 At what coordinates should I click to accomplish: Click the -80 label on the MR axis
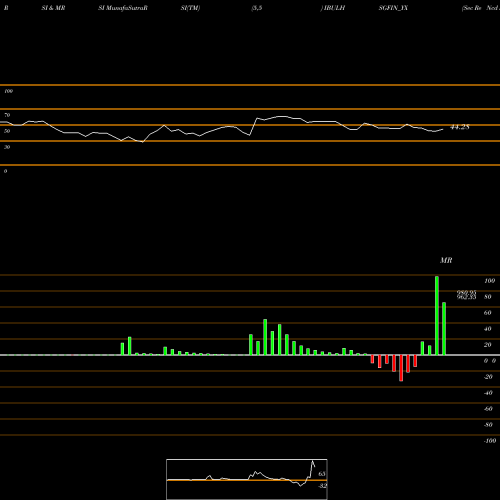(488, 425)
